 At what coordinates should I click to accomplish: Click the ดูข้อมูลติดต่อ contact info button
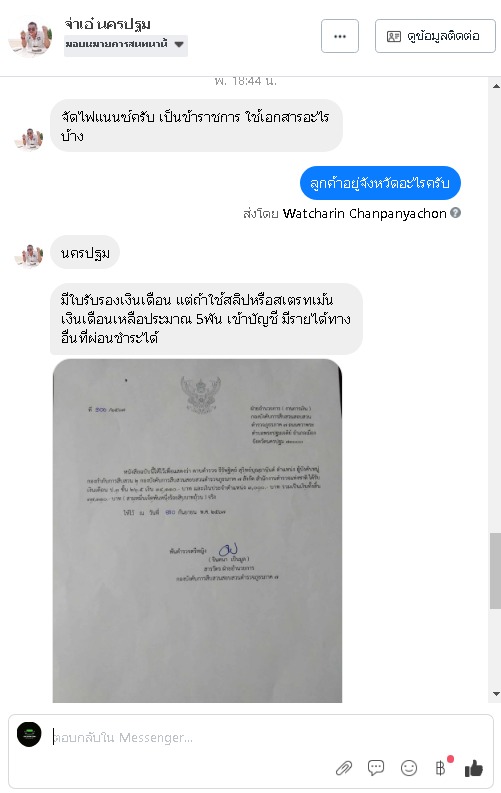pos(435,36)
